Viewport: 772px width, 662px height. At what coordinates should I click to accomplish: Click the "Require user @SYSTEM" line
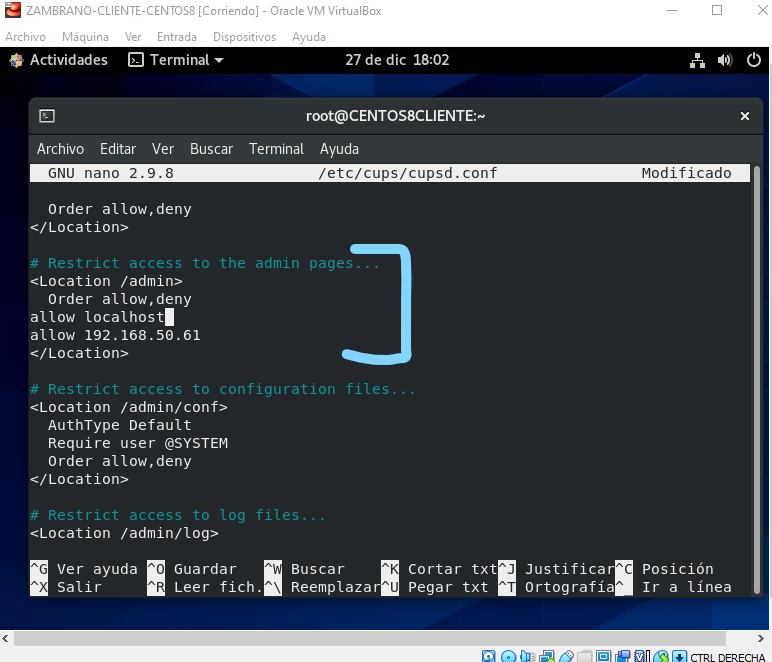(138, 443)
